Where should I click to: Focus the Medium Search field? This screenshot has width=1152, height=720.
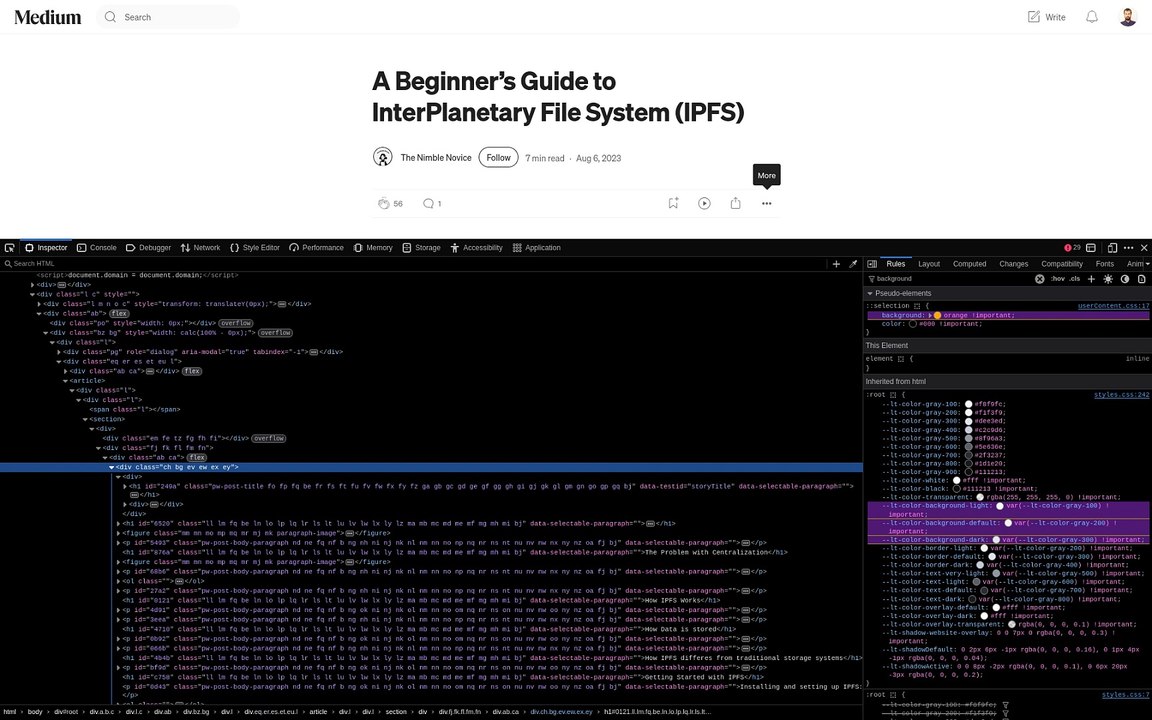coord(168,17)
